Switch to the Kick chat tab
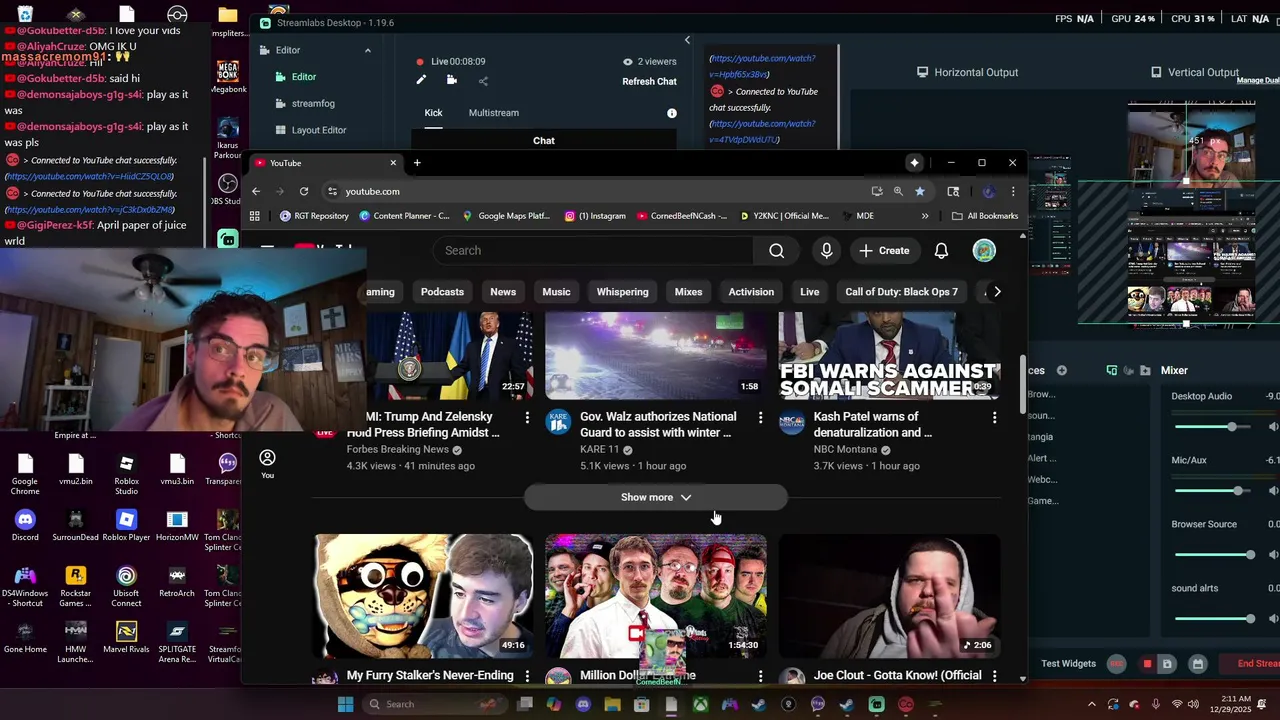This screenshot has height=720, width=1280. coord(433,113)
